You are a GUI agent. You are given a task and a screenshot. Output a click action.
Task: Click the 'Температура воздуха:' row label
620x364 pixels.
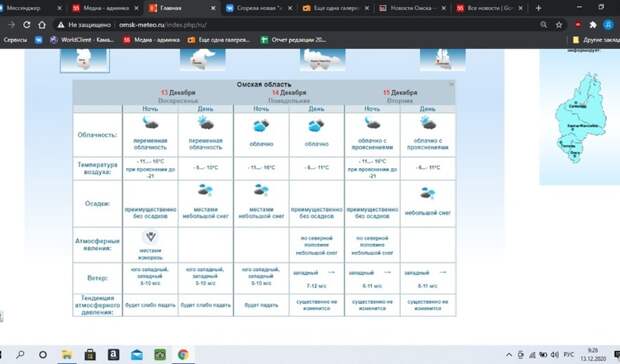pos(97,168)
